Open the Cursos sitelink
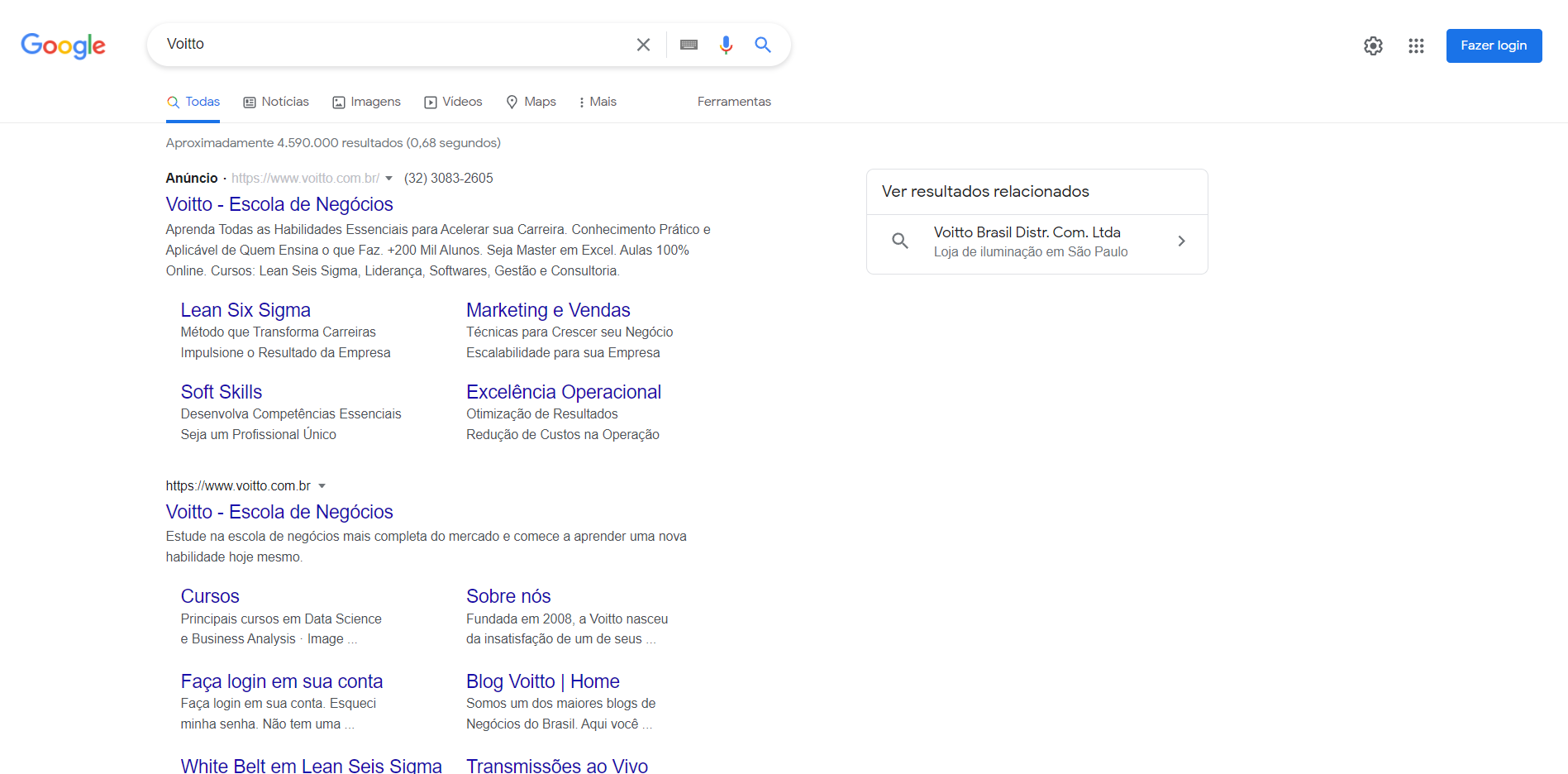 tap(210, 596)
